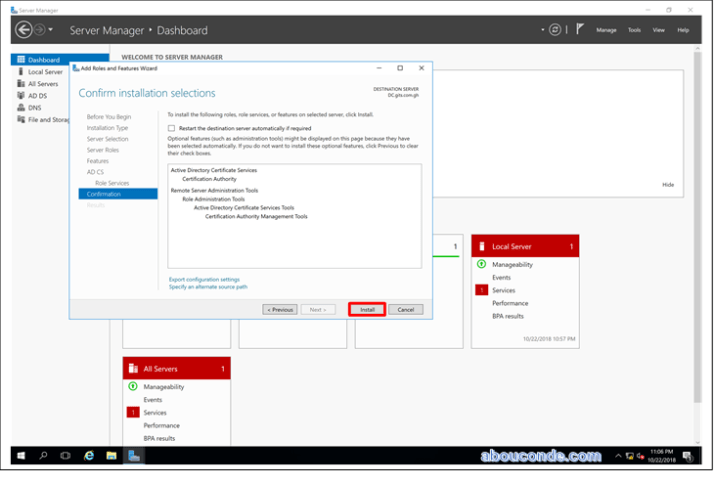Select Local Server in the sidebar
The width and height of the screenshot is (714, 484).
45,72
